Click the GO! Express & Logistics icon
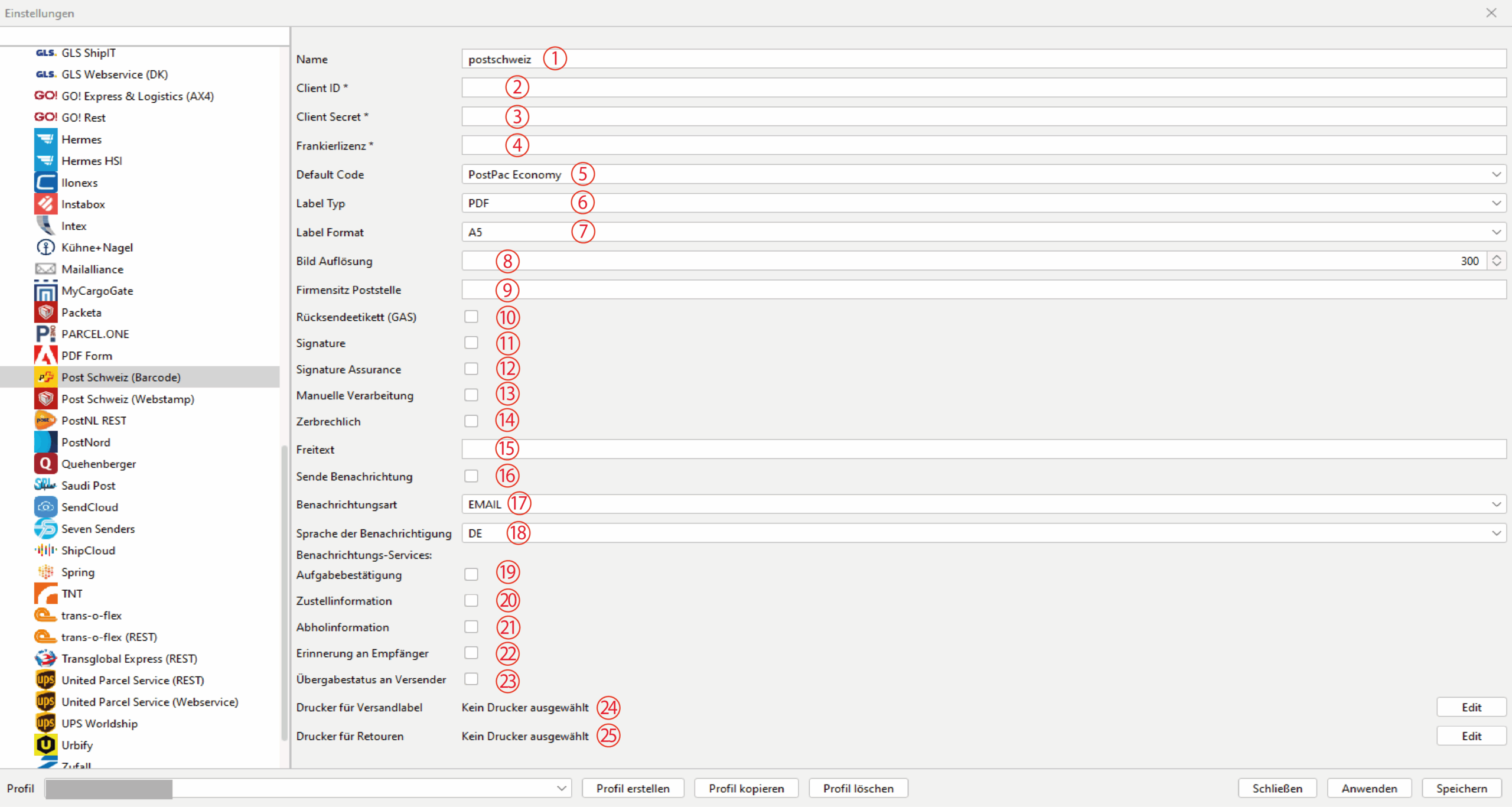1512x807 pixels. coord(45,96)
